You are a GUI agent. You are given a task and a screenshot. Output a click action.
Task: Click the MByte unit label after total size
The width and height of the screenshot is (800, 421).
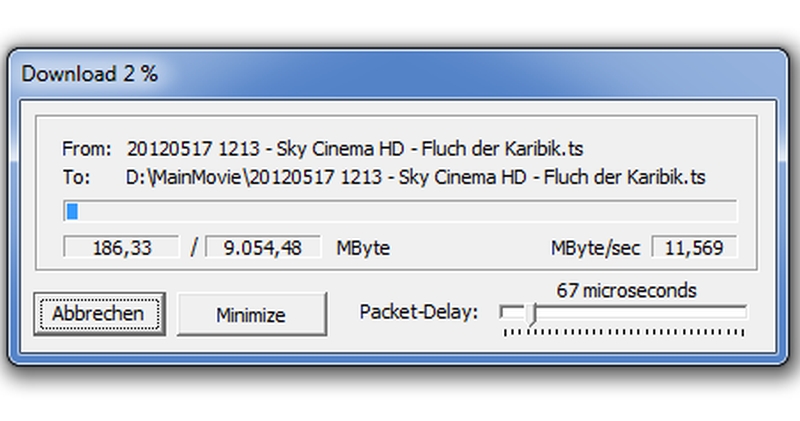click(363, 247)
